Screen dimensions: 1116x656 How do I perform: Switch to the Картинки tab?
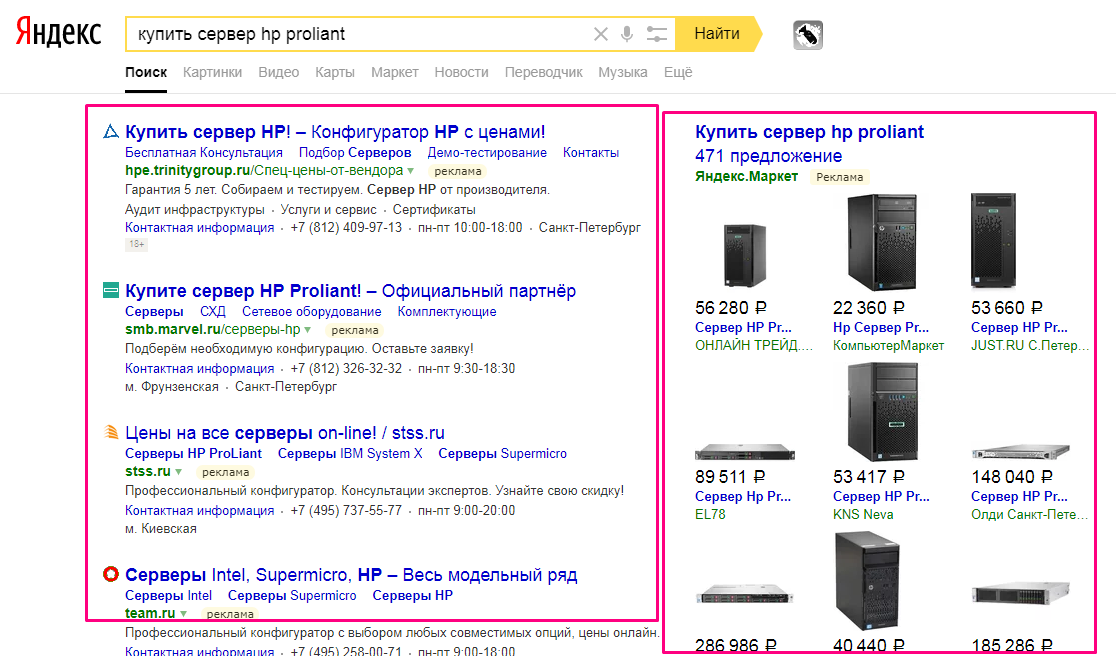212,72
